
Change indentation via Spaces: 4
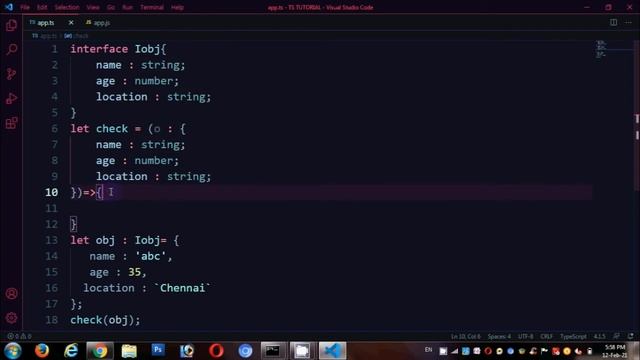tap(499, 336)
